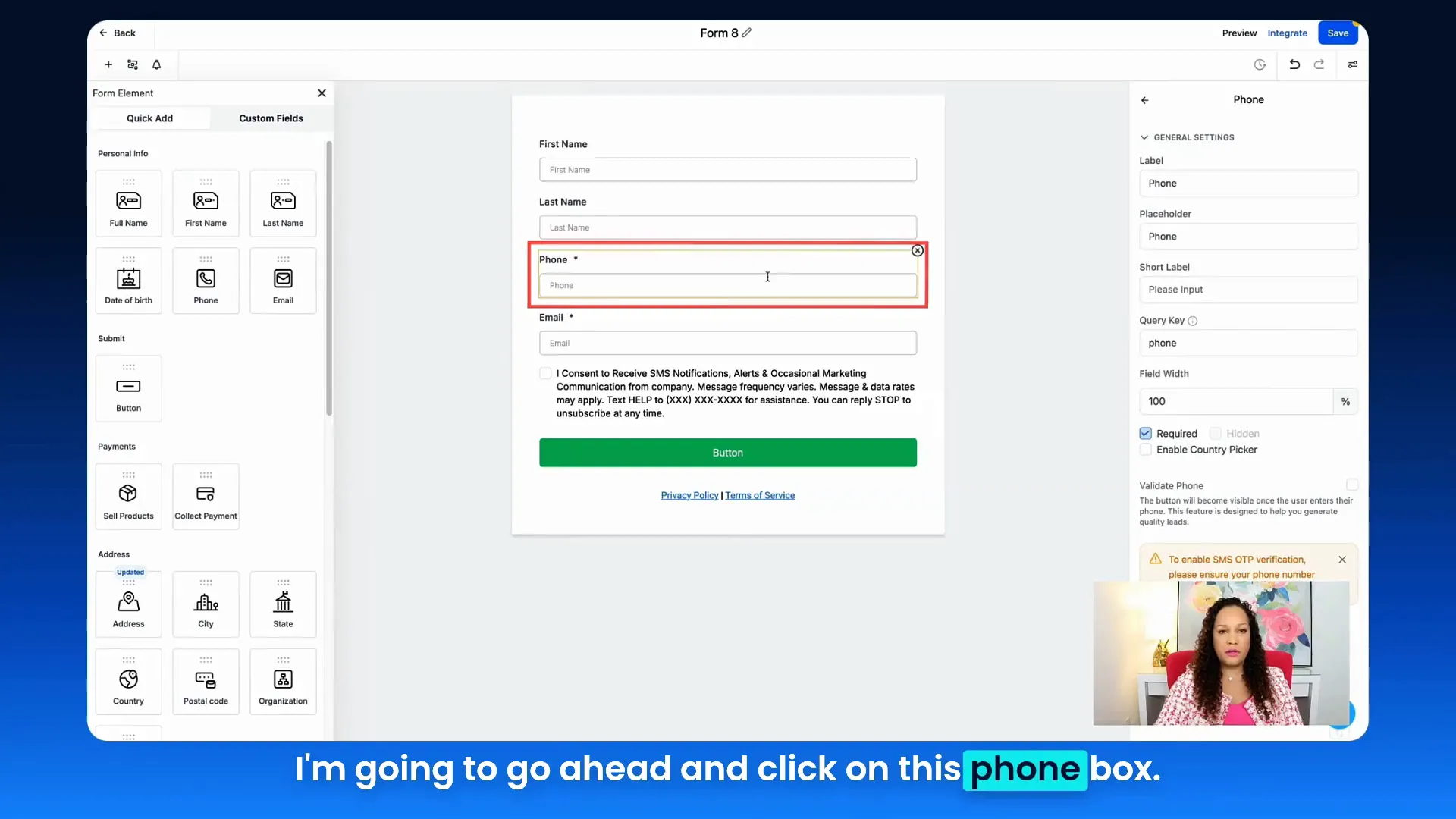Select the Email element tile
This screenshot has height=819, width=1456.
pyautogui.click(x=283, y=281)
